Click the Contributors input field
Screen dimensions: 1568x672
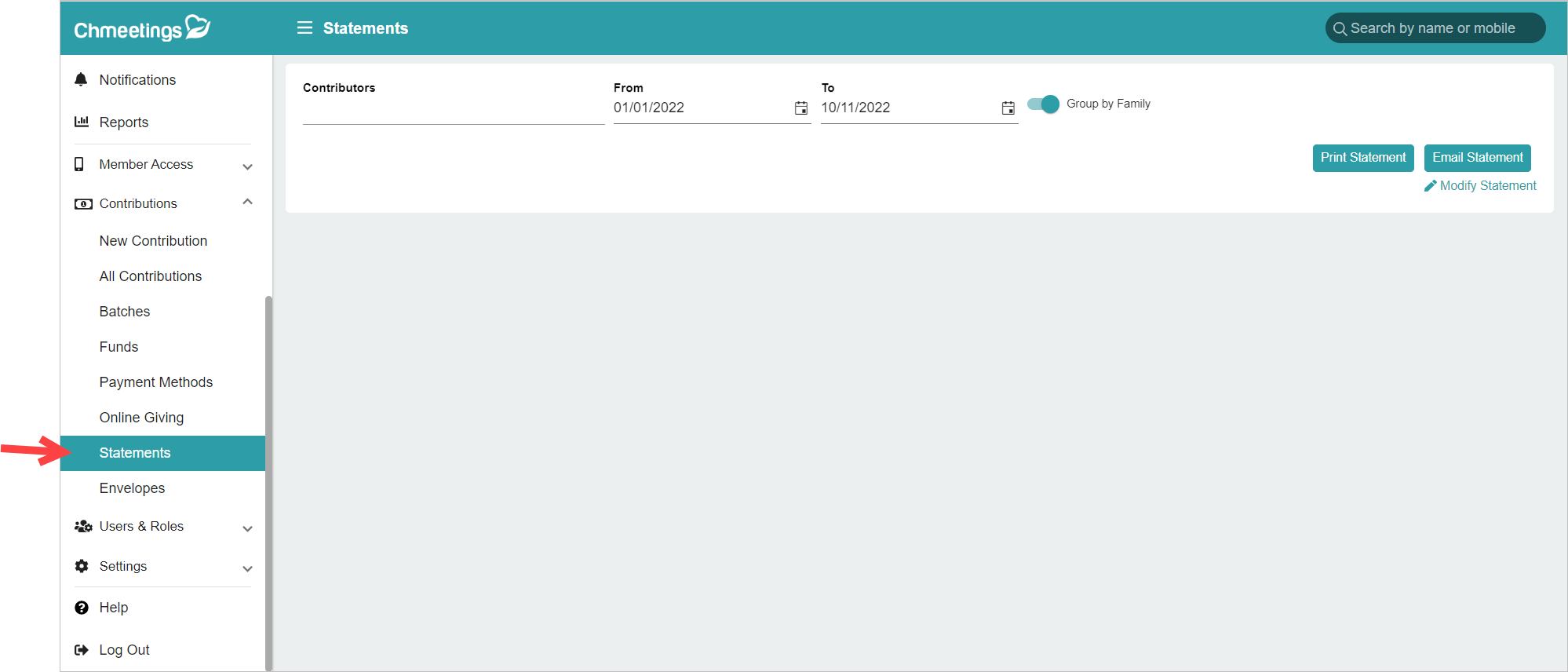click(x=454, y=109)
